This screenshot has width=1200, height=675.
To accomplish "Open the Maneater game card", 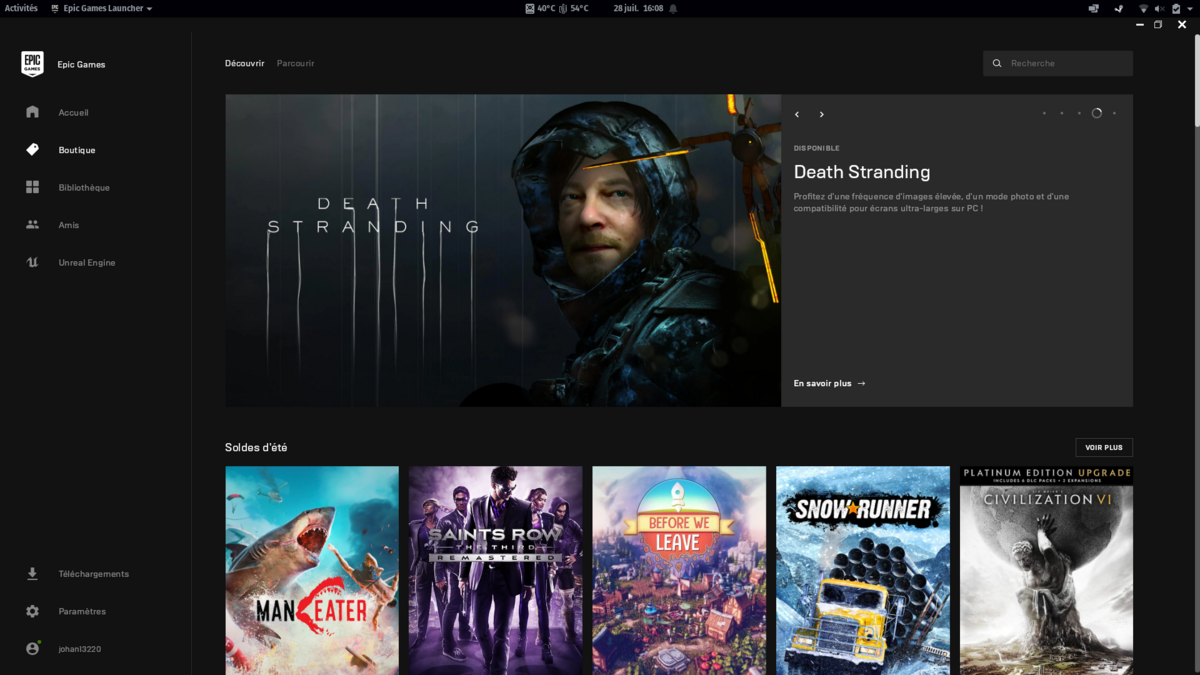I will (x=312, y=570).
